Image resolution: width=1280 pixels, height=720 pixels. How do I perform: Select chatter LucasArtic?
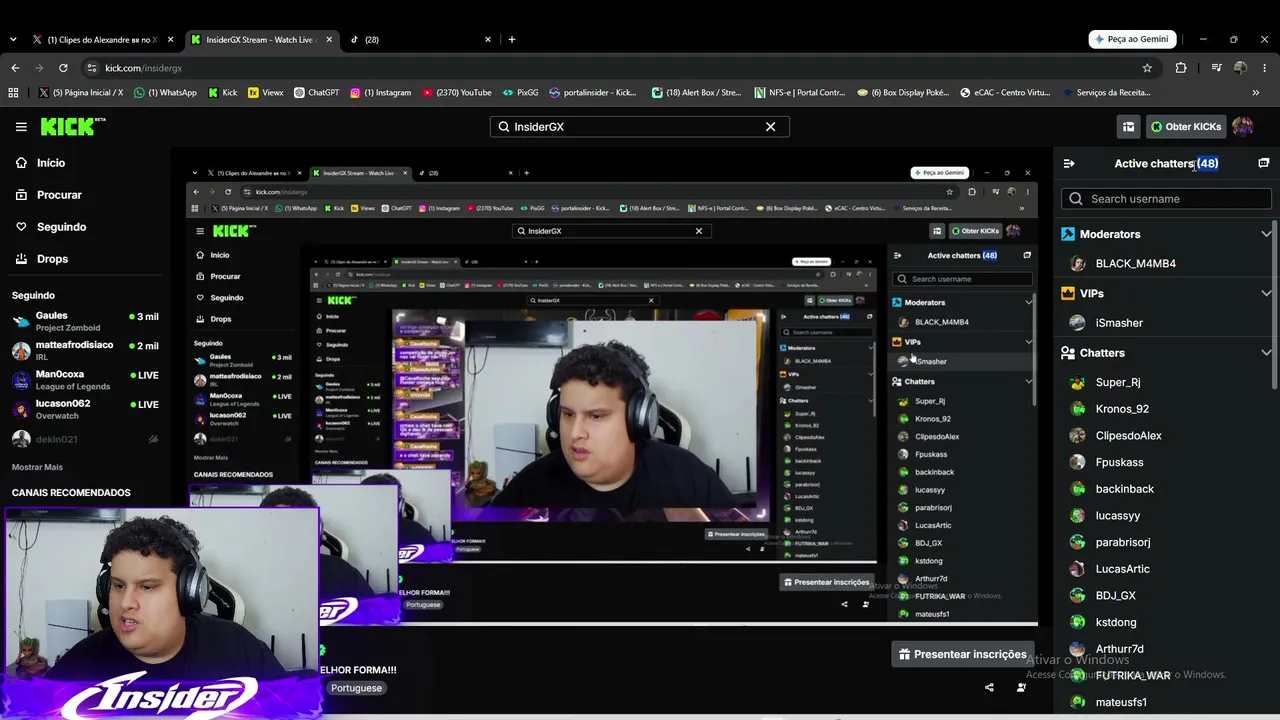point(1122,569)
